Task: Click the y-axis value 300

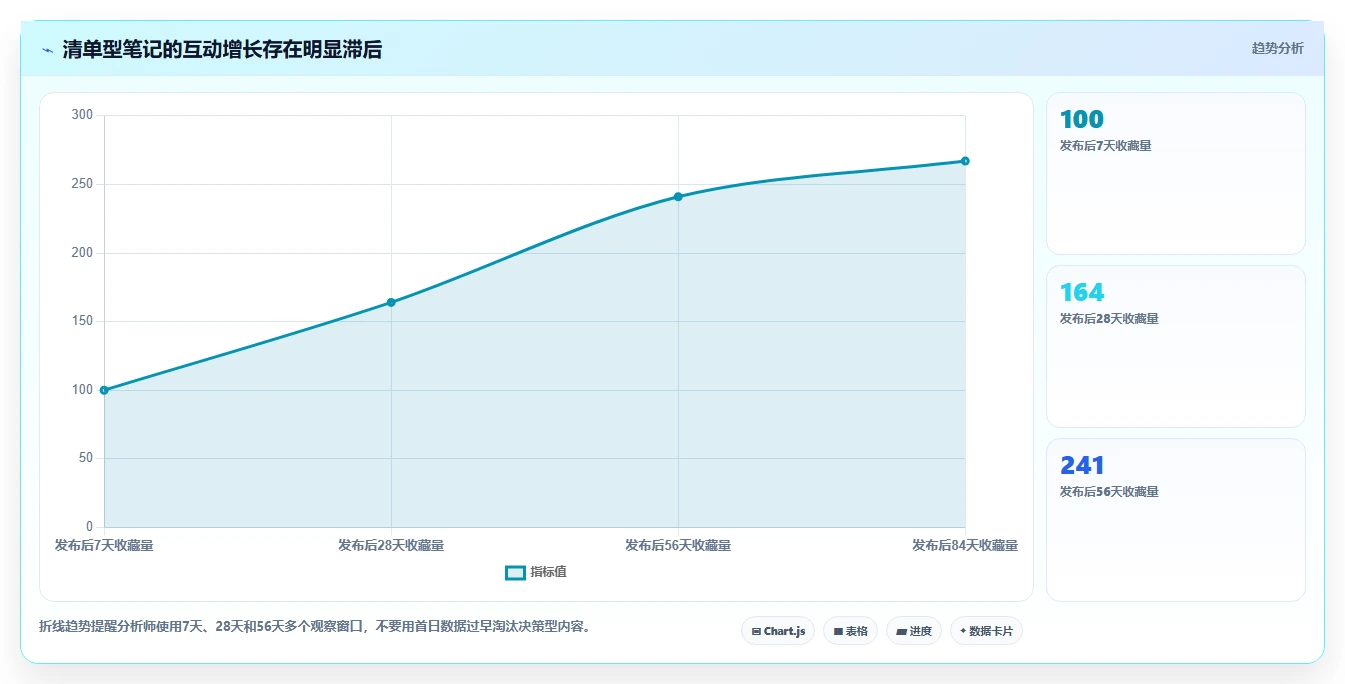Action: pyautogui.click(x=83, y=115)
